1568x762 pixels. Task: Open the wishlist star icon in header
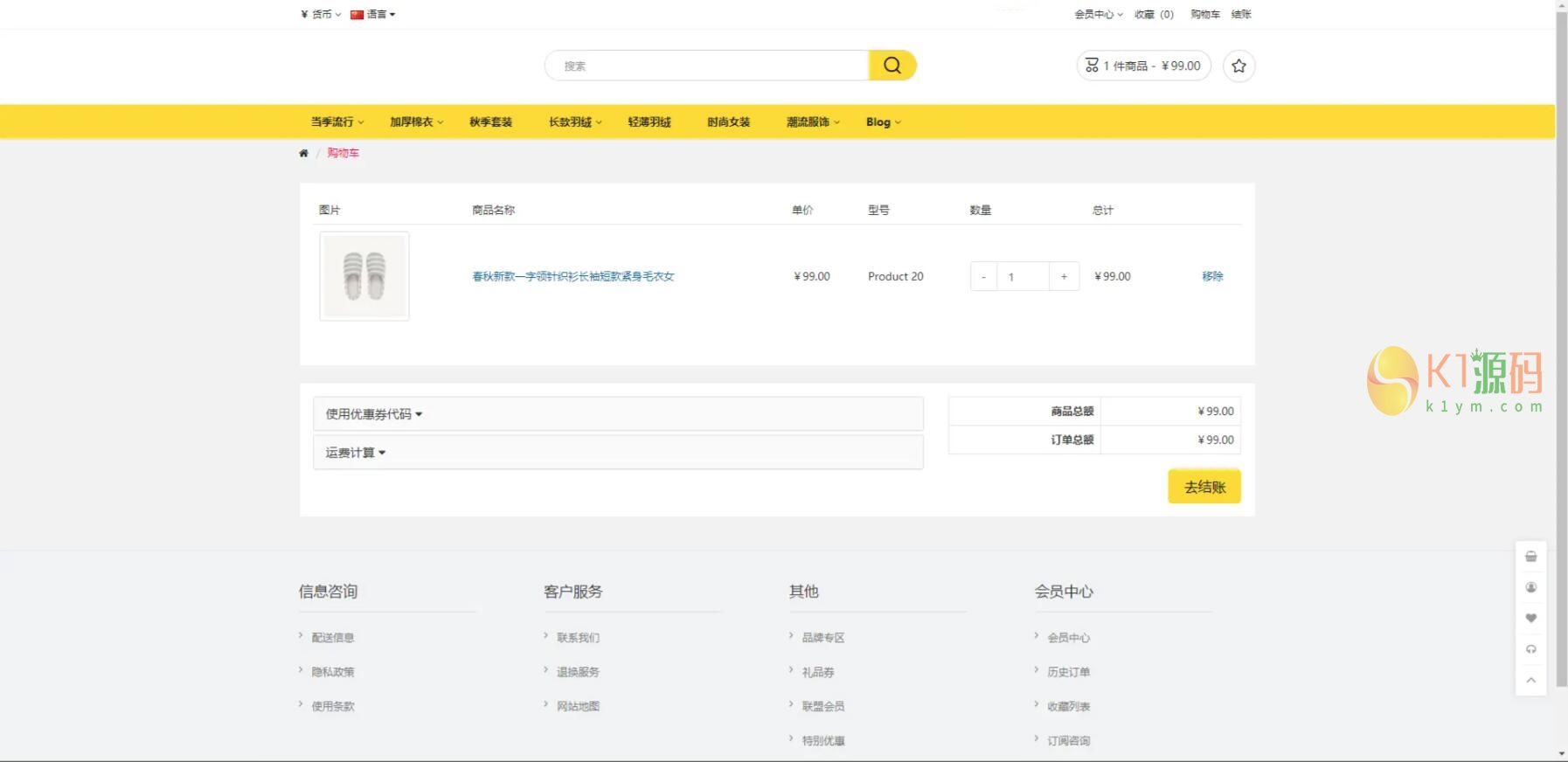[1238, 66]
